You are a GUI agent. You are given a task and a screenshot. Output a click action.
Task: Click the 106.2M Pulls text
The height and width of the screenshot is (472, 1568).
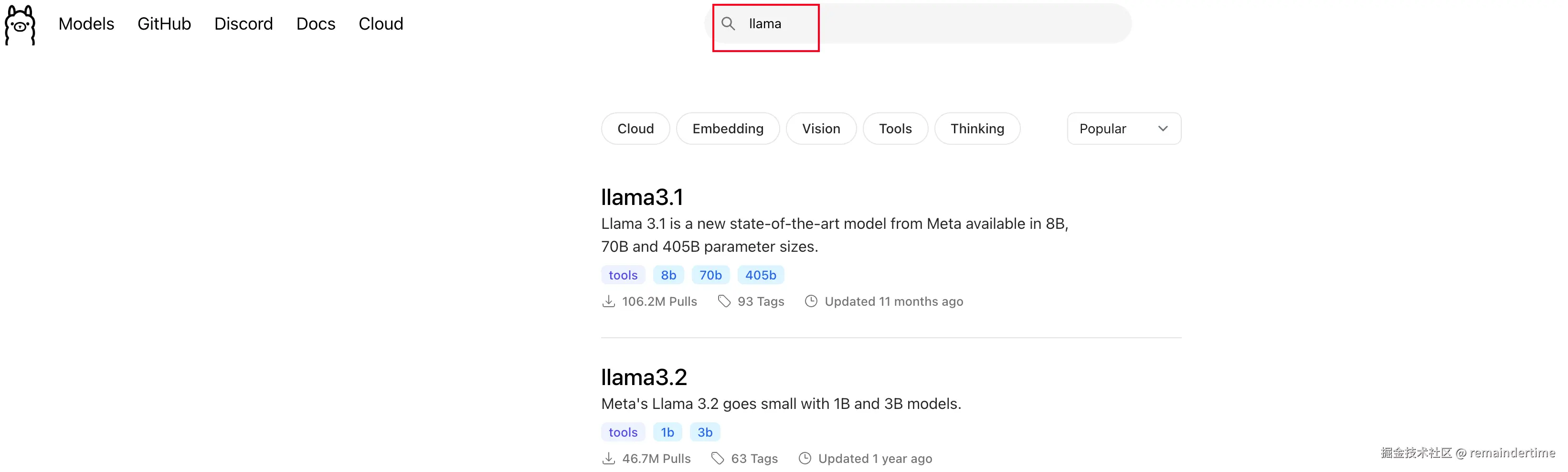tap(659, 301)
